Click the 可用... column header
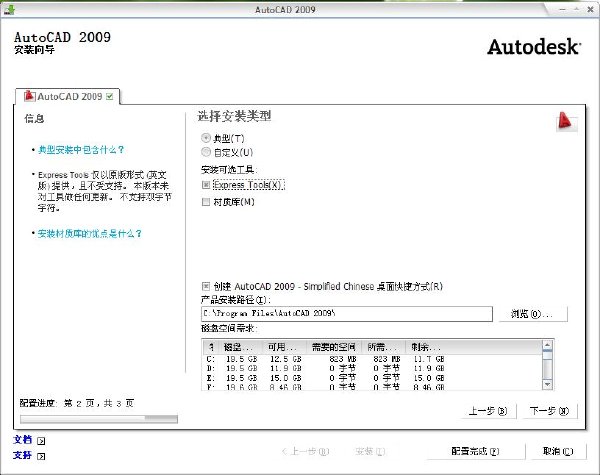The height and width of the screenshot is (475, 600). tap(284, 347)
